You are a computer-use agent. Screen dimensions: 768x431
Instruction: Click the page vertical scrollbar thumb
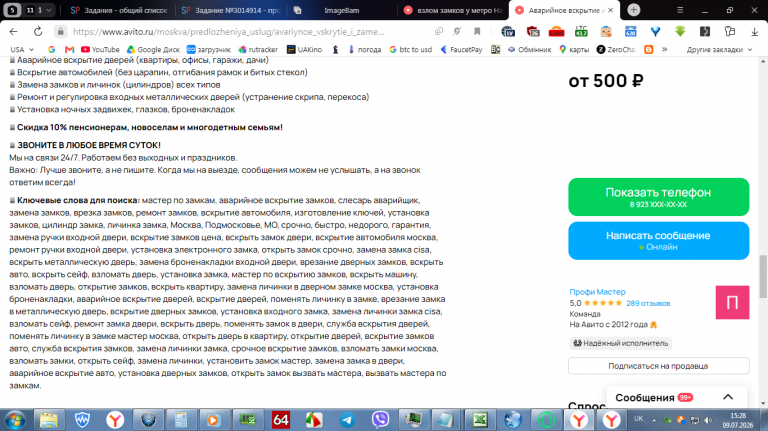[763, 276]
